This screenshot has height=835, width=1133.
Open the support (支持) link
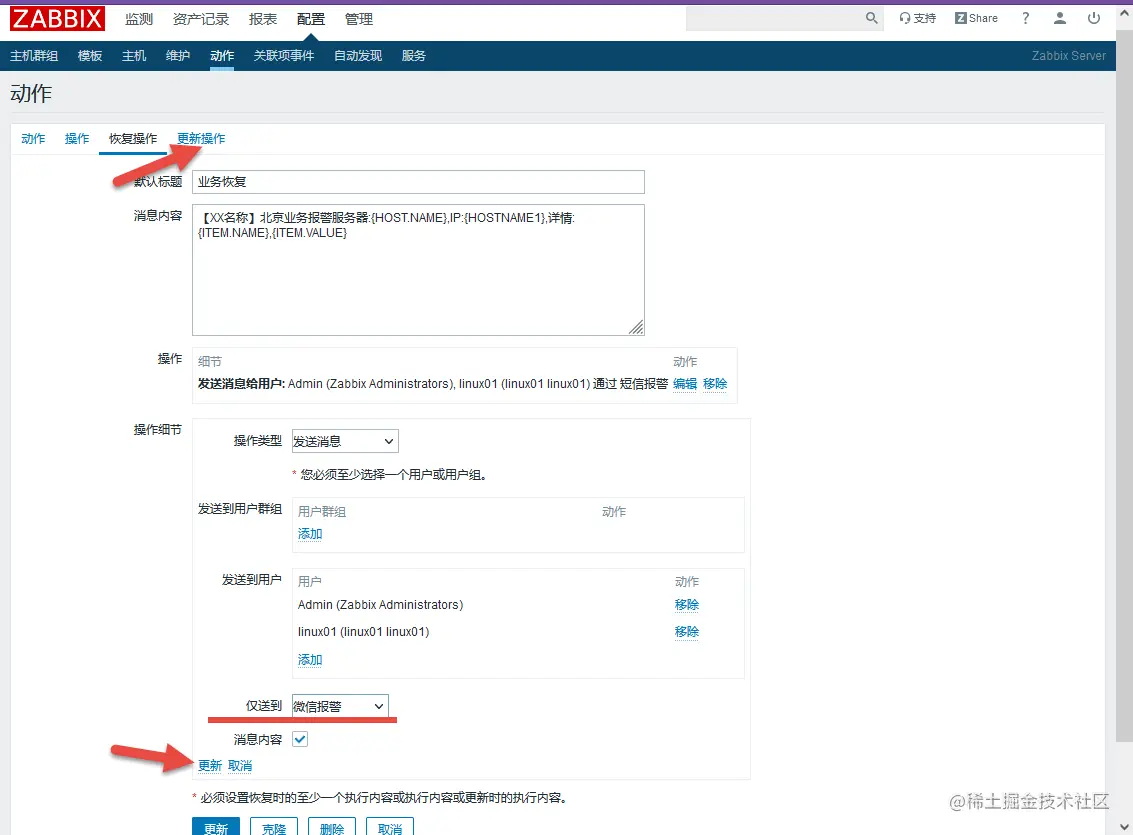coord(917,18)
